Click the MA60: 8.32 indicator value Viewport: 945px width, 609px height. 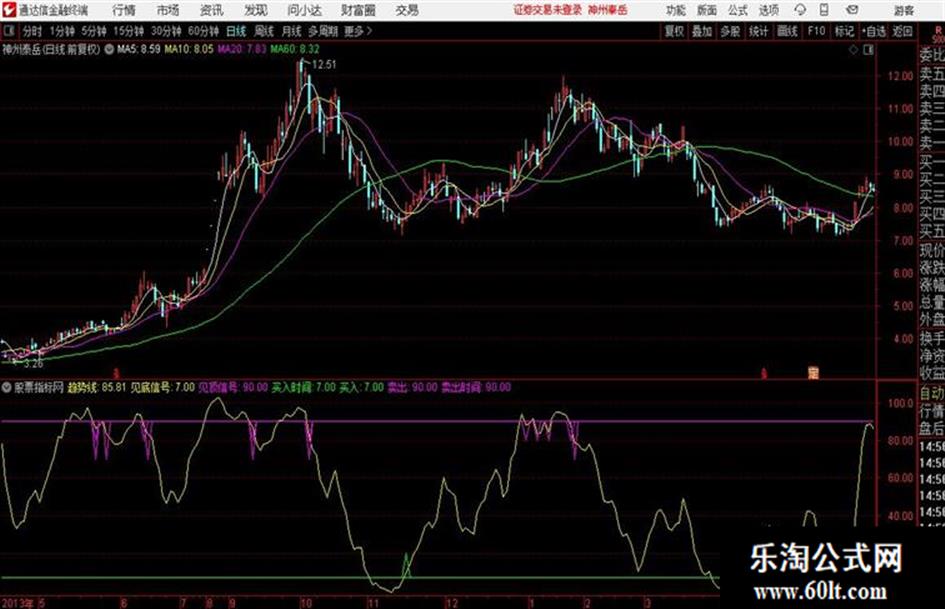295,49
